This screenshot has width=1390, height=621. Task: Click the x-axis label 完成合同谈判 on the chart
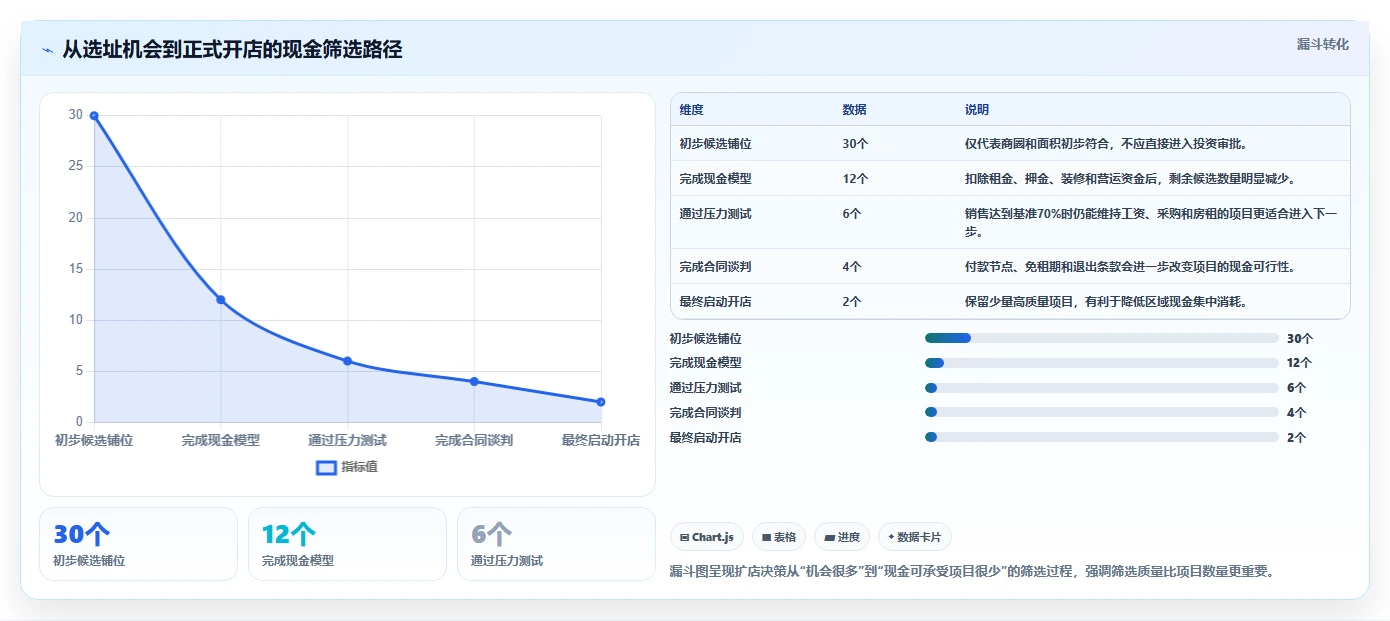tap(474, 440)
